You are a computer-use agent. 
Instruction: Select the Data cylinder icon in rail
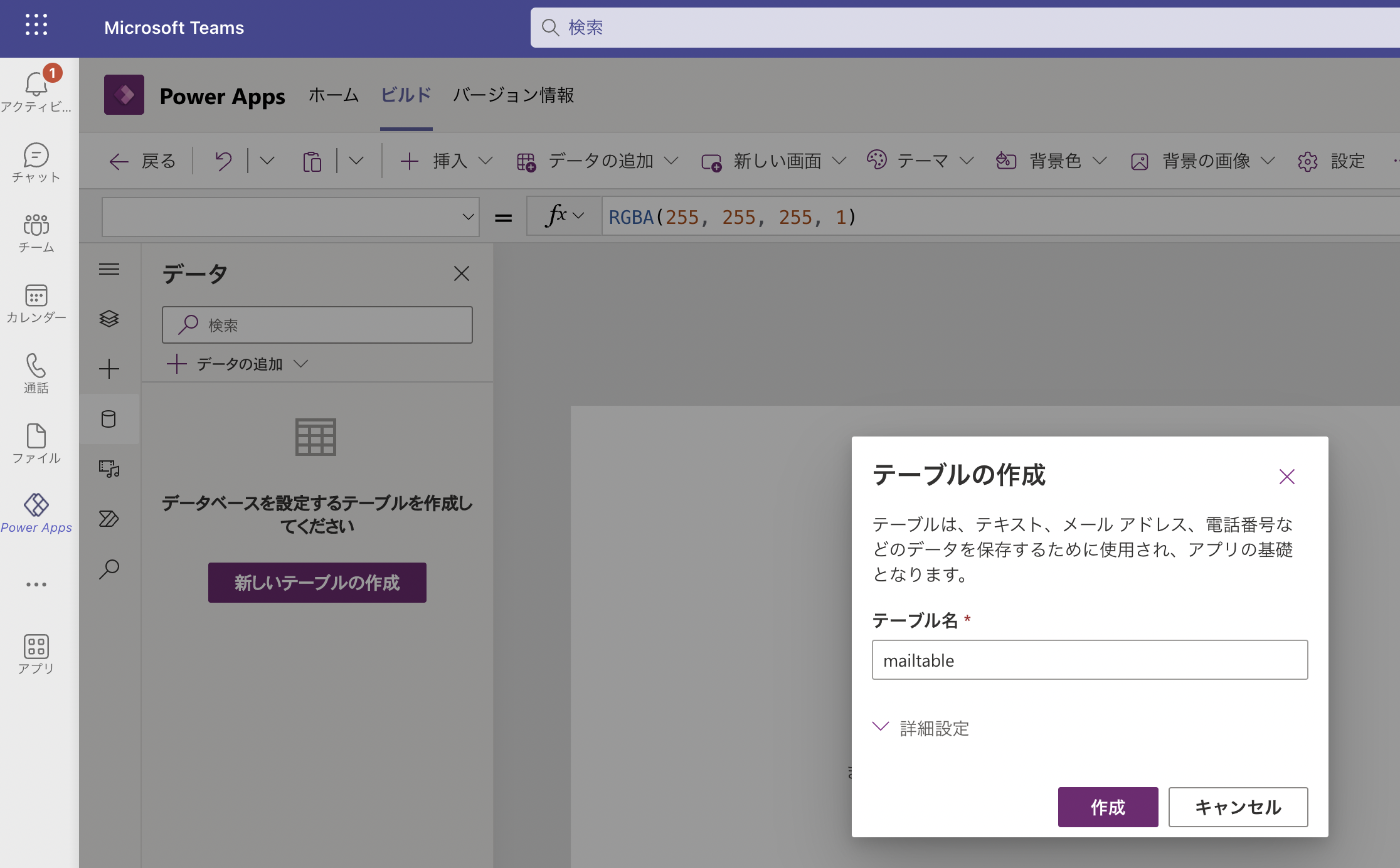pos(109,419)
